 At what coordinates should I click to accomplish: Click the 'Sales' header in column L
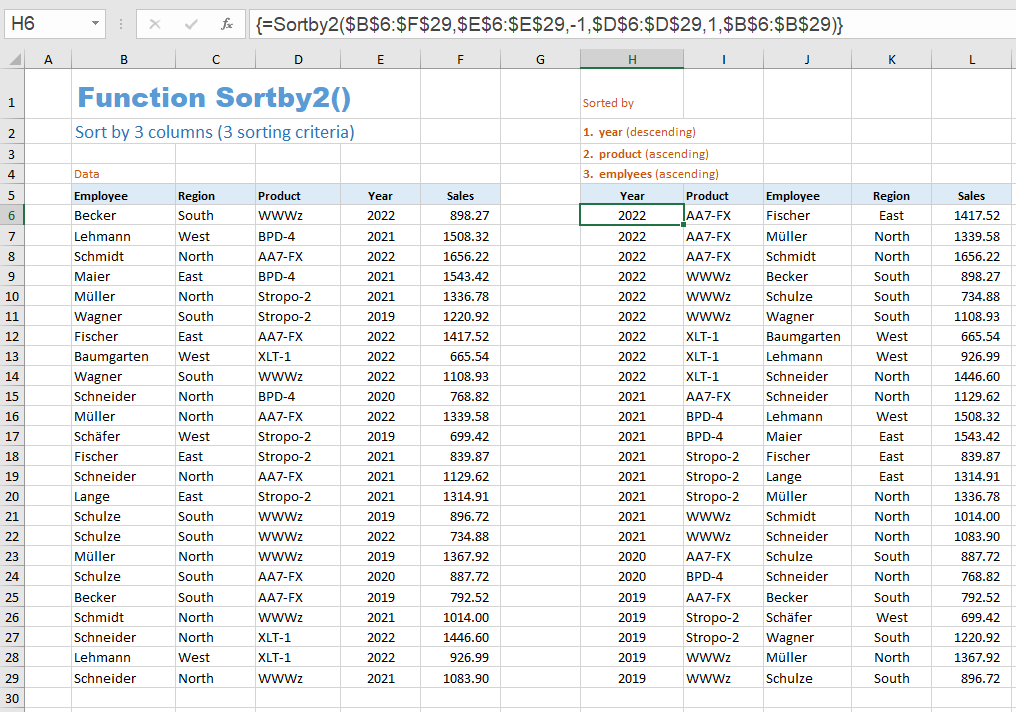(971, 196)
